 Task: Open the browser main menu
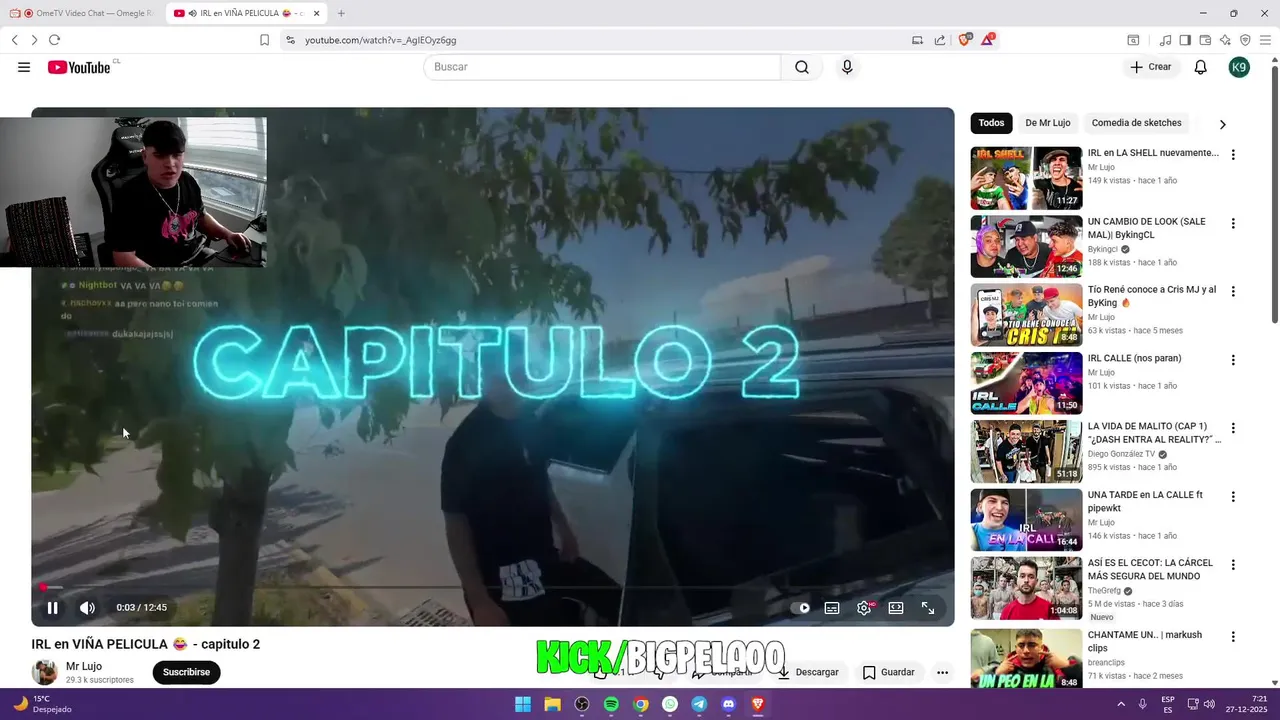1266,40
